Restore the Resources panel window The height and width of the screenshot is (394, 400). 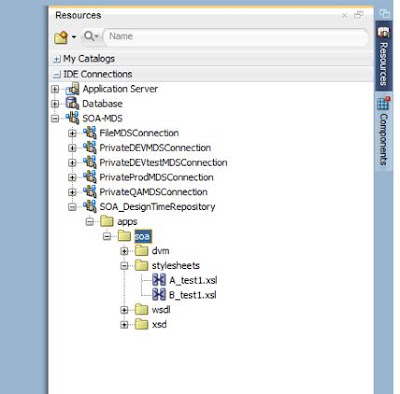359,15
